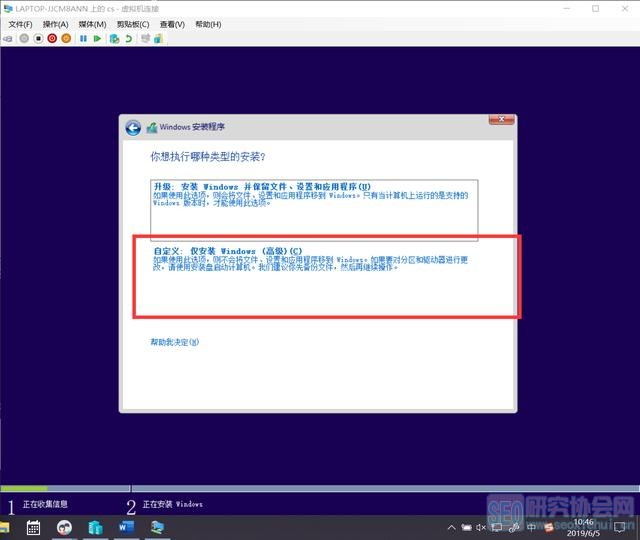Screen dimensions: 640x540
Task: Open File Explorer from taskbar edge
Action: [x=4, y=528]
